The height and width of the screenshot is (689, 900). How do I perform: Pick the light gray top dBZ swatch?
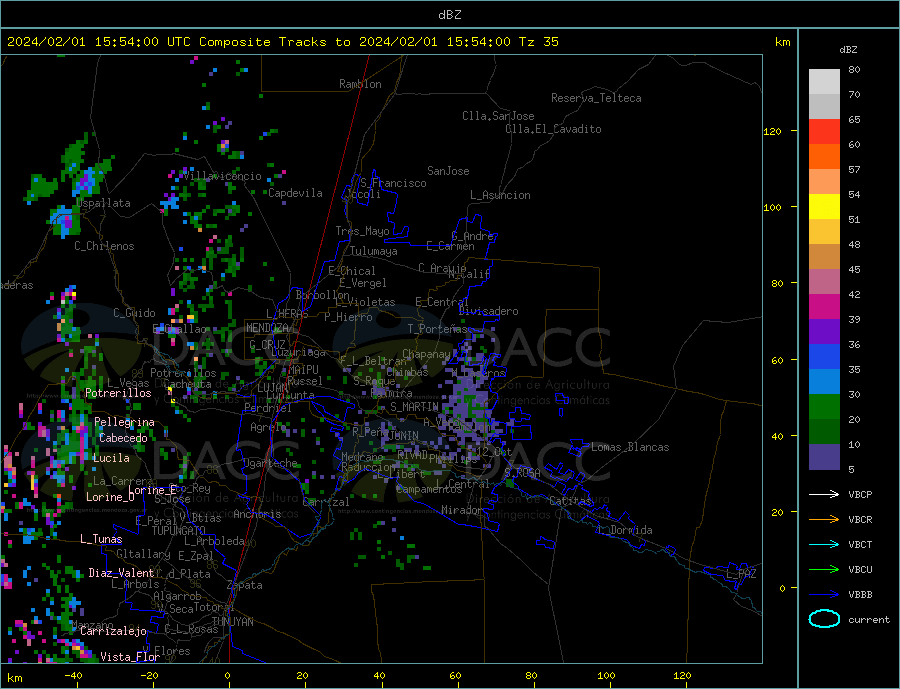tap(824, 82)
